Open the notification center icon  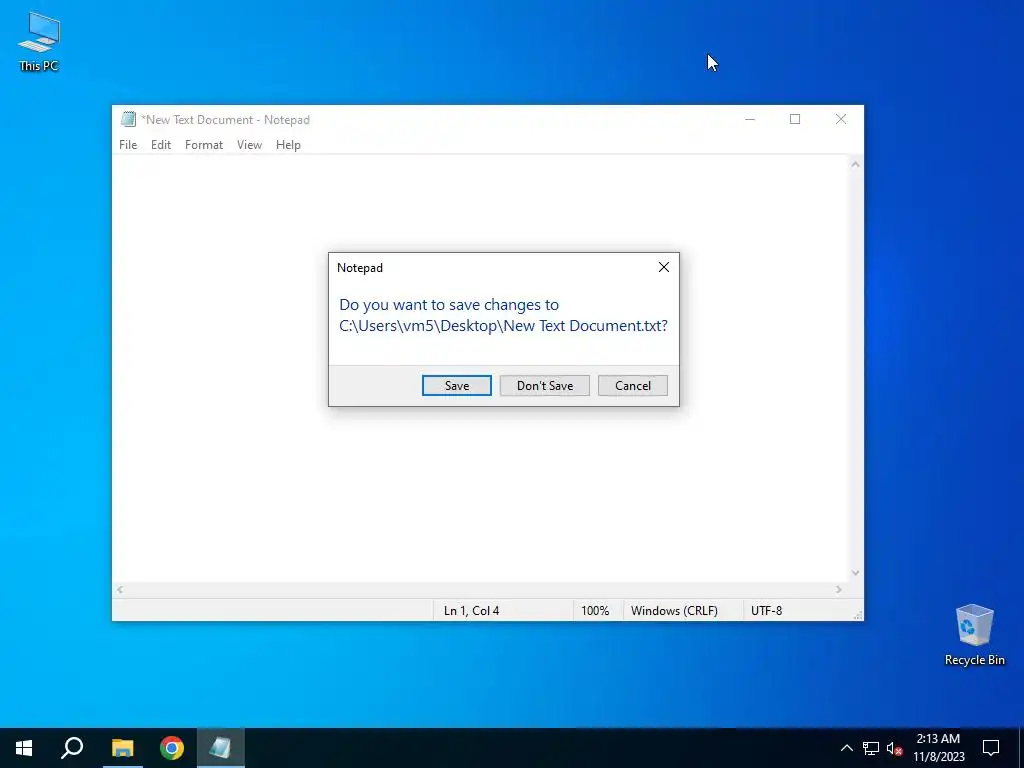[991, 748]
